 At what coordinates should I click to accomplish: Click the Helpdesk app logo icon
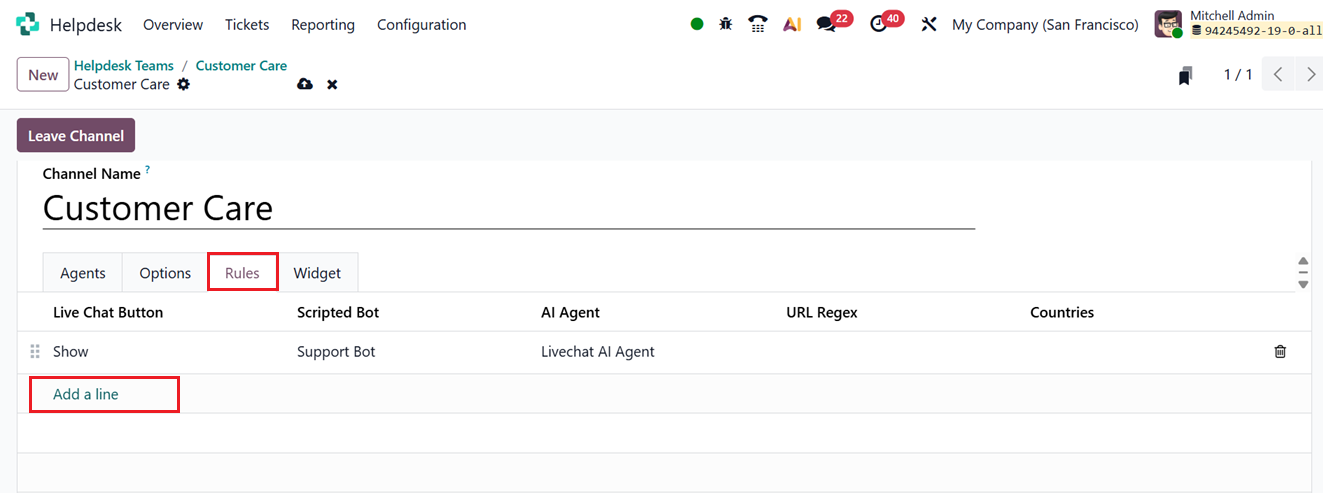(28, 24)
